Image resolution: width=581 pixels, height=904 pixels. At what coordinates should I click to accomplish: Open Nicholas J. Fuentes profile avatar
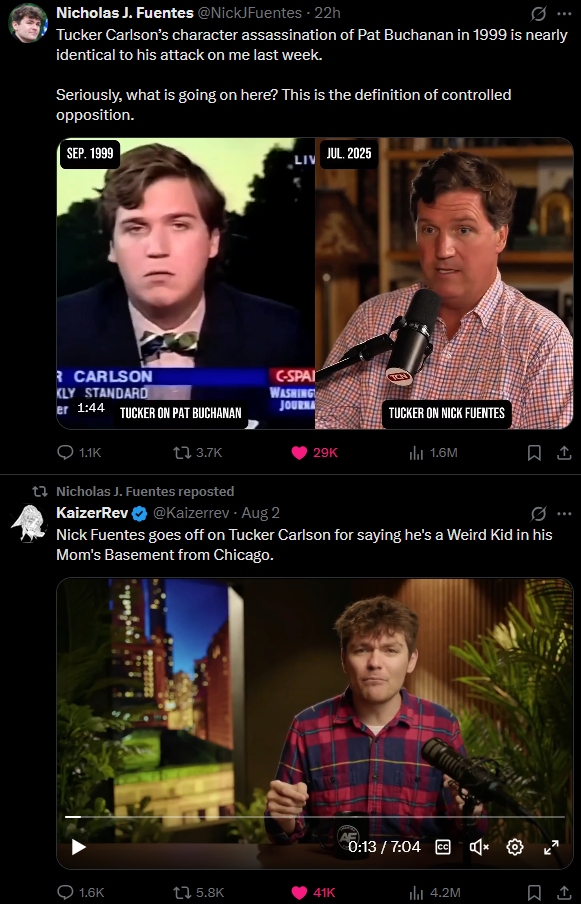(x=28, y=22)
